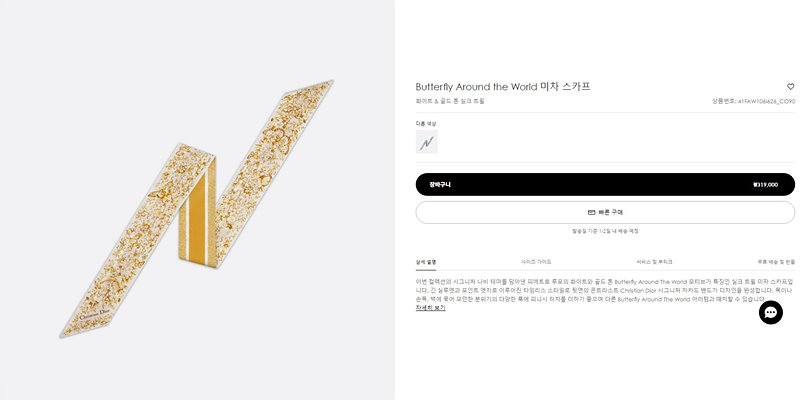Screen dimensions: 800x400
Task: Select the alternate color scarf thumbnail
Action: 427,142
